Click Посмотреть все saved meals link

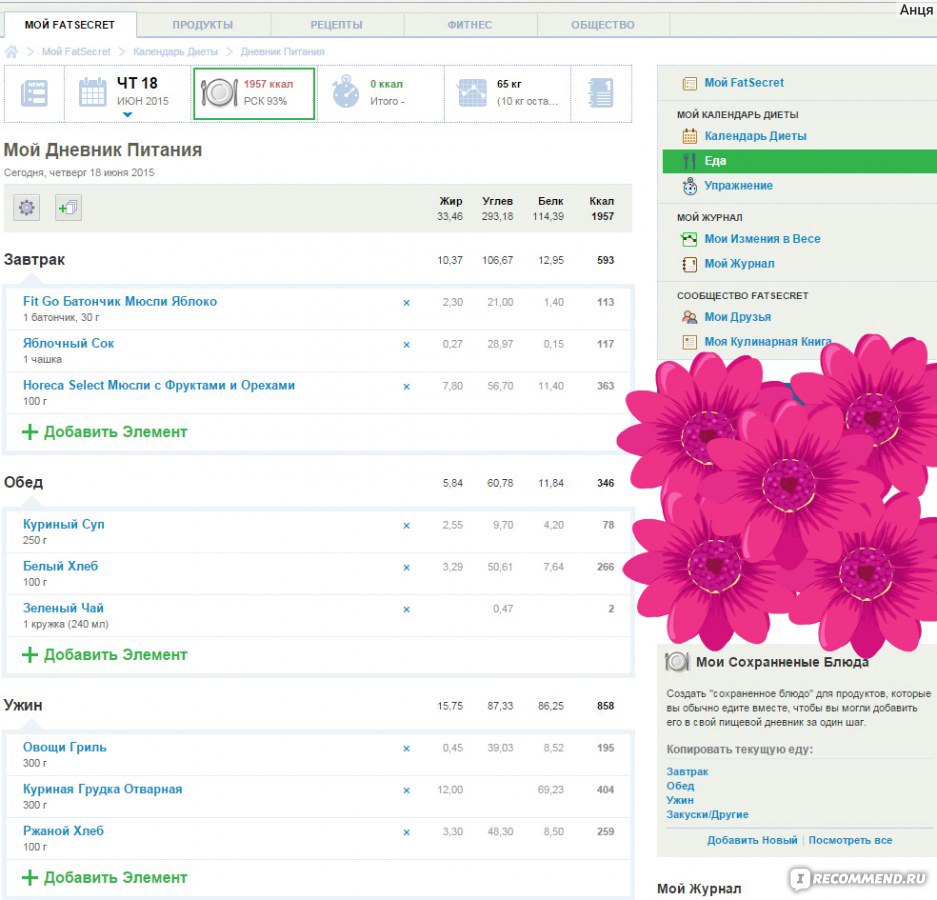(850, 840)
